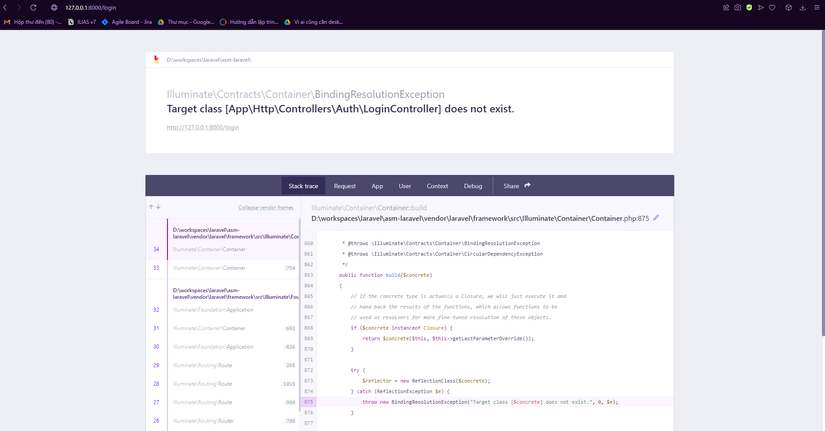
Task: Click the Target class LoginController does not exist message
Action: pos(340,109)
